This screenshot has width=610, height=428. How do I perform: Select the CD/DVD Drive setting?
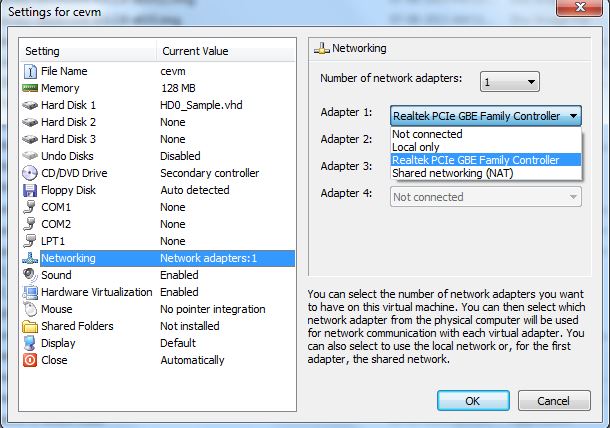tap(158, 173)
